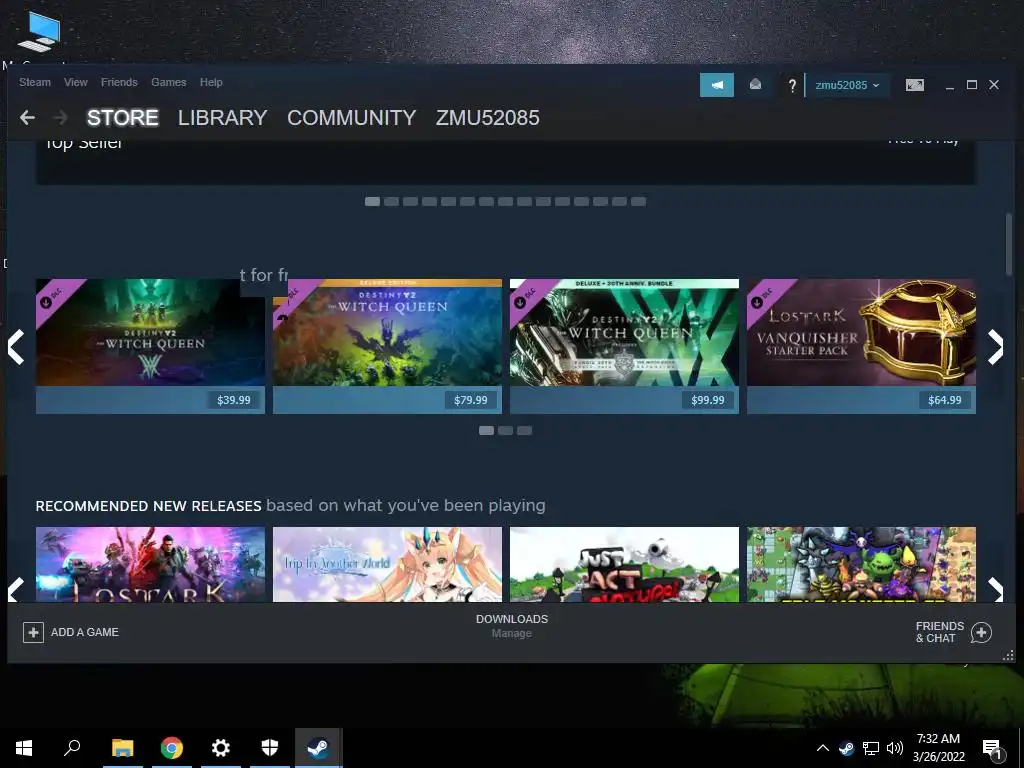Click the plus icon beside Add a Game
Image resolution: width=1024 pixels, height=768 pixels.
pos(33,632)
